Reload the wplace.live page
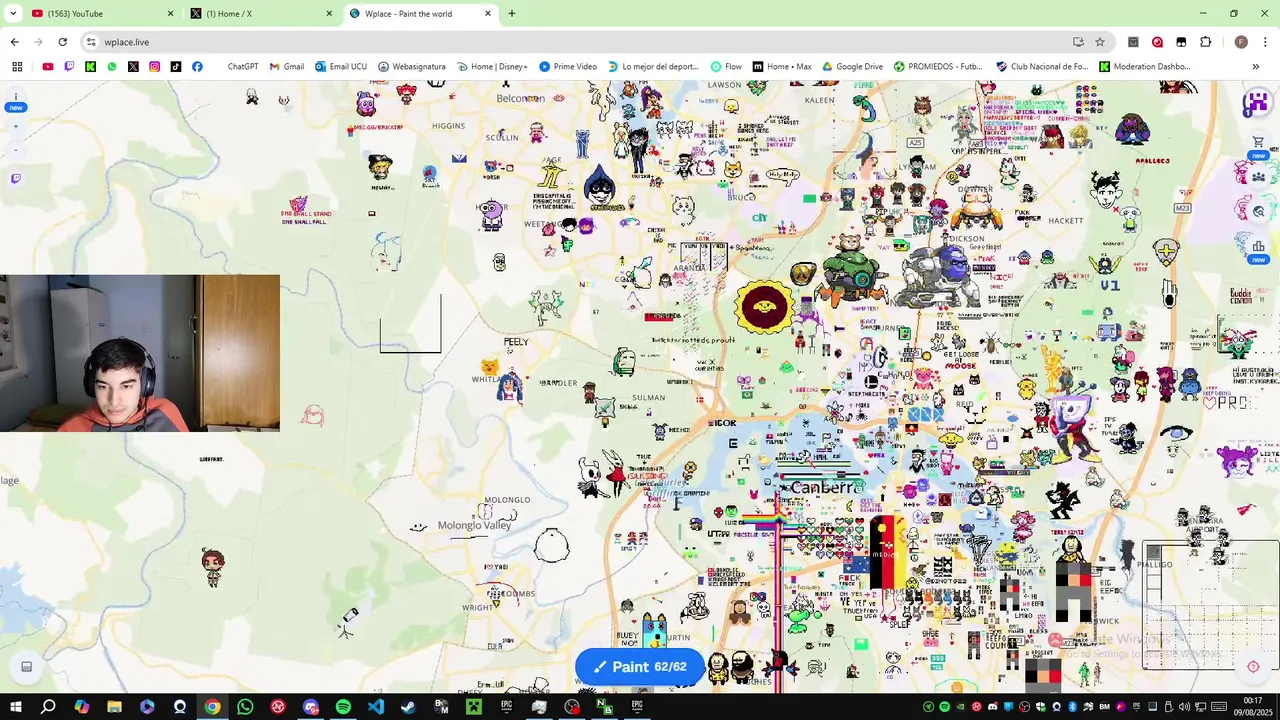The height and width of the screenshot is (720, 1280). tap(62, 42)
